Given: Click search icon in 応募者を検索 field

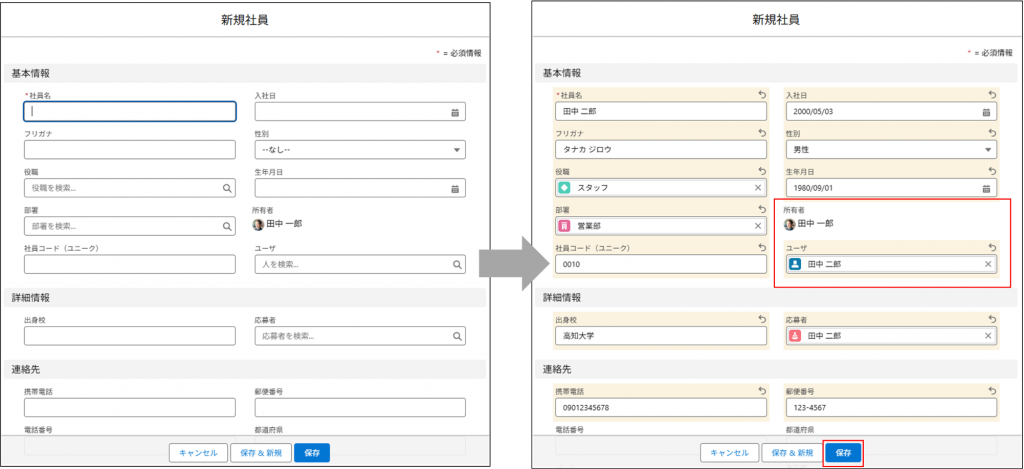Looking at the screenshot, I should click(x=456, y=336).
